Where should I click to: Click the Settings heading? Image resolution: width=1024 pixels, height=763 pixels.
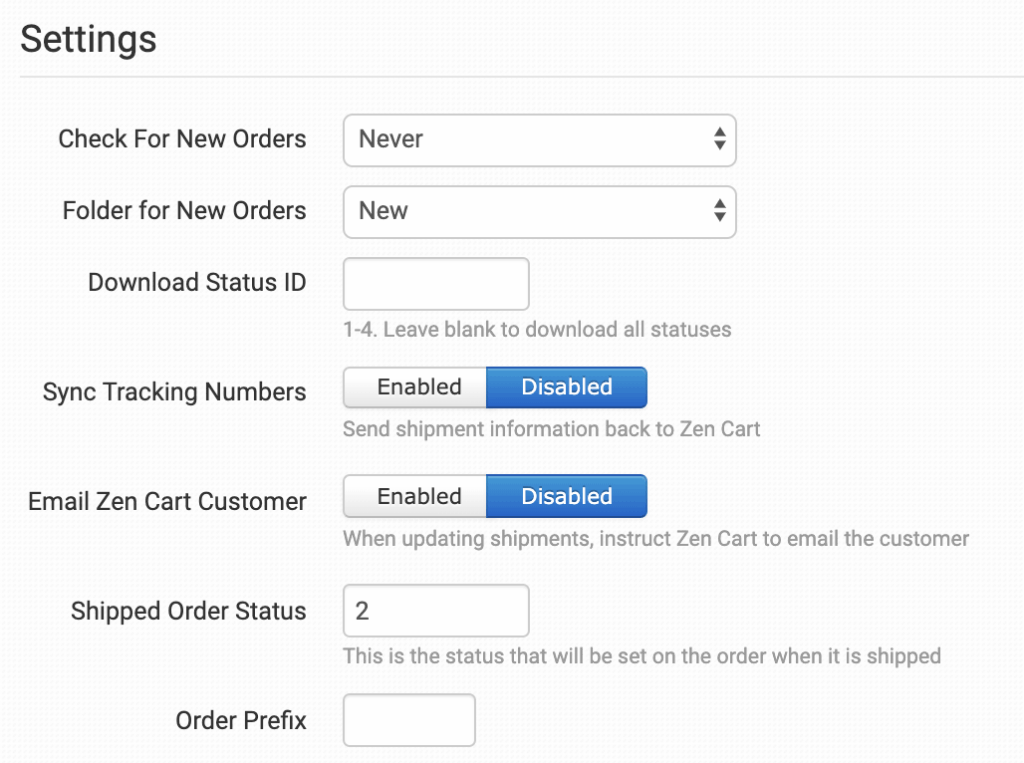[88, 39]
